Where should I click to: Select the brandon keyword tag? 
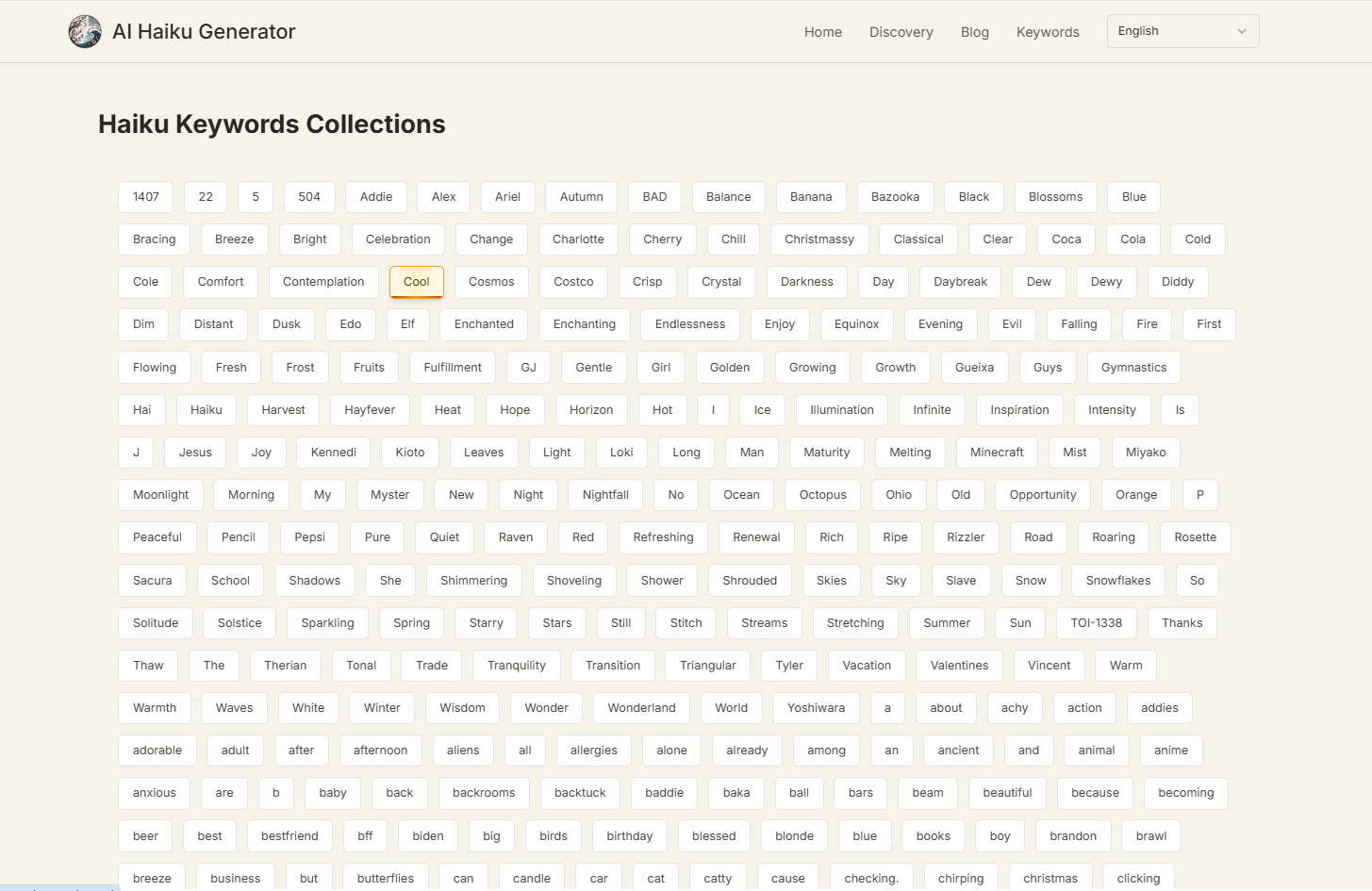[1072, 836]
